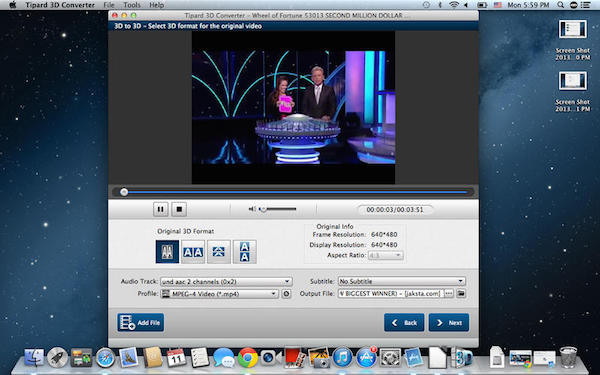Go Back to the previous step
This screenshot has width=600, height=375.
tap(404, 323)
